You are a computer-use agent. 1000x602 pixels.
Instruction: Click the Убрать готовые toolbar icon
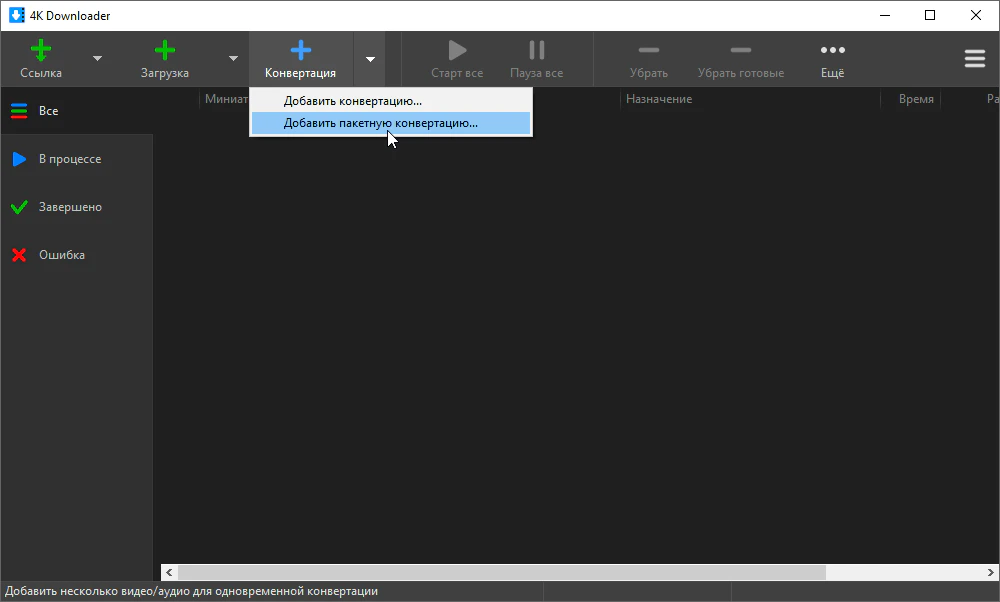coord(740,51)
